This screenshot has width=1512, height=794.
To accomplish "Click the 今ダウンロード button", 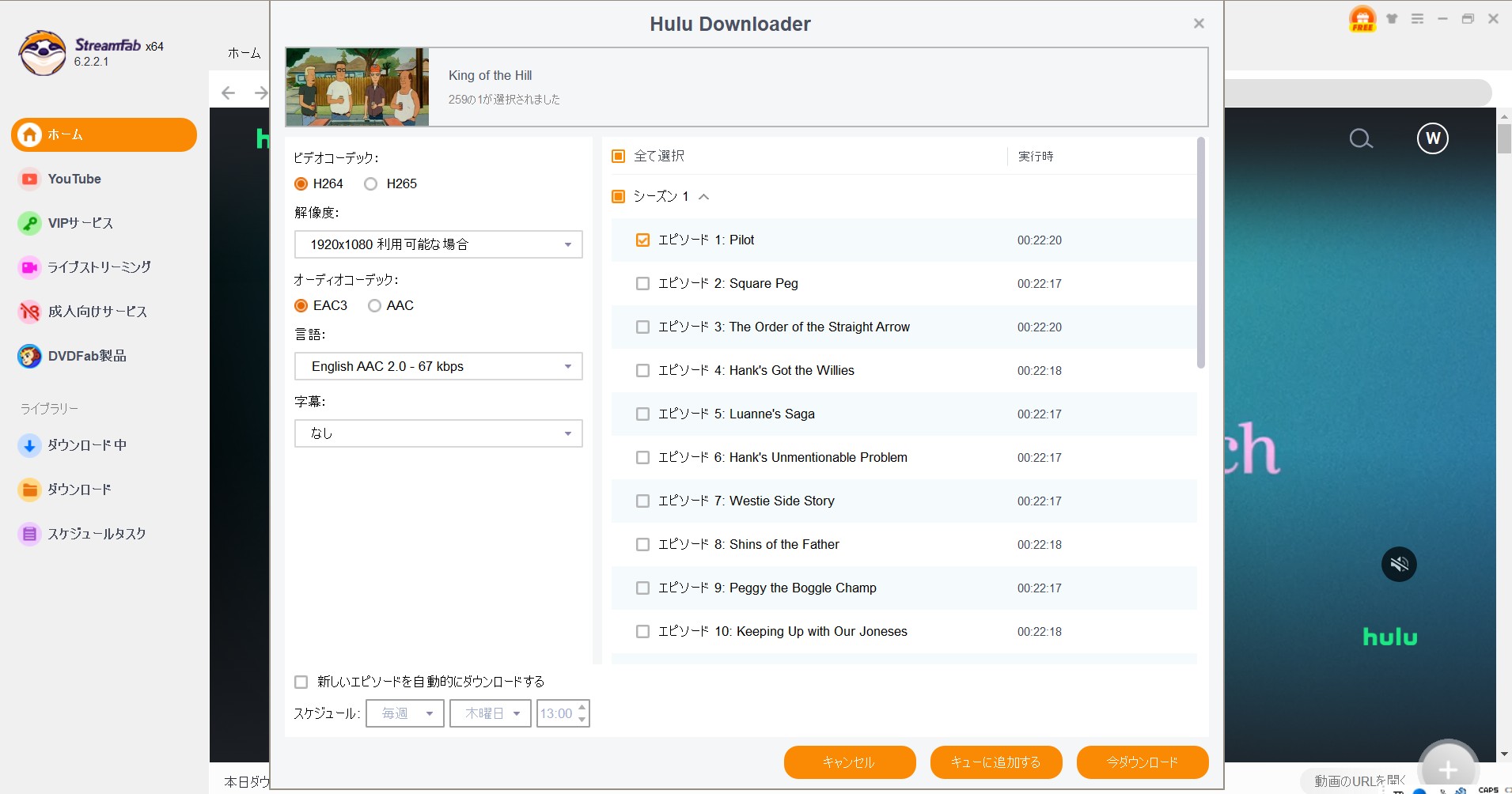I will pos(1143,762).
